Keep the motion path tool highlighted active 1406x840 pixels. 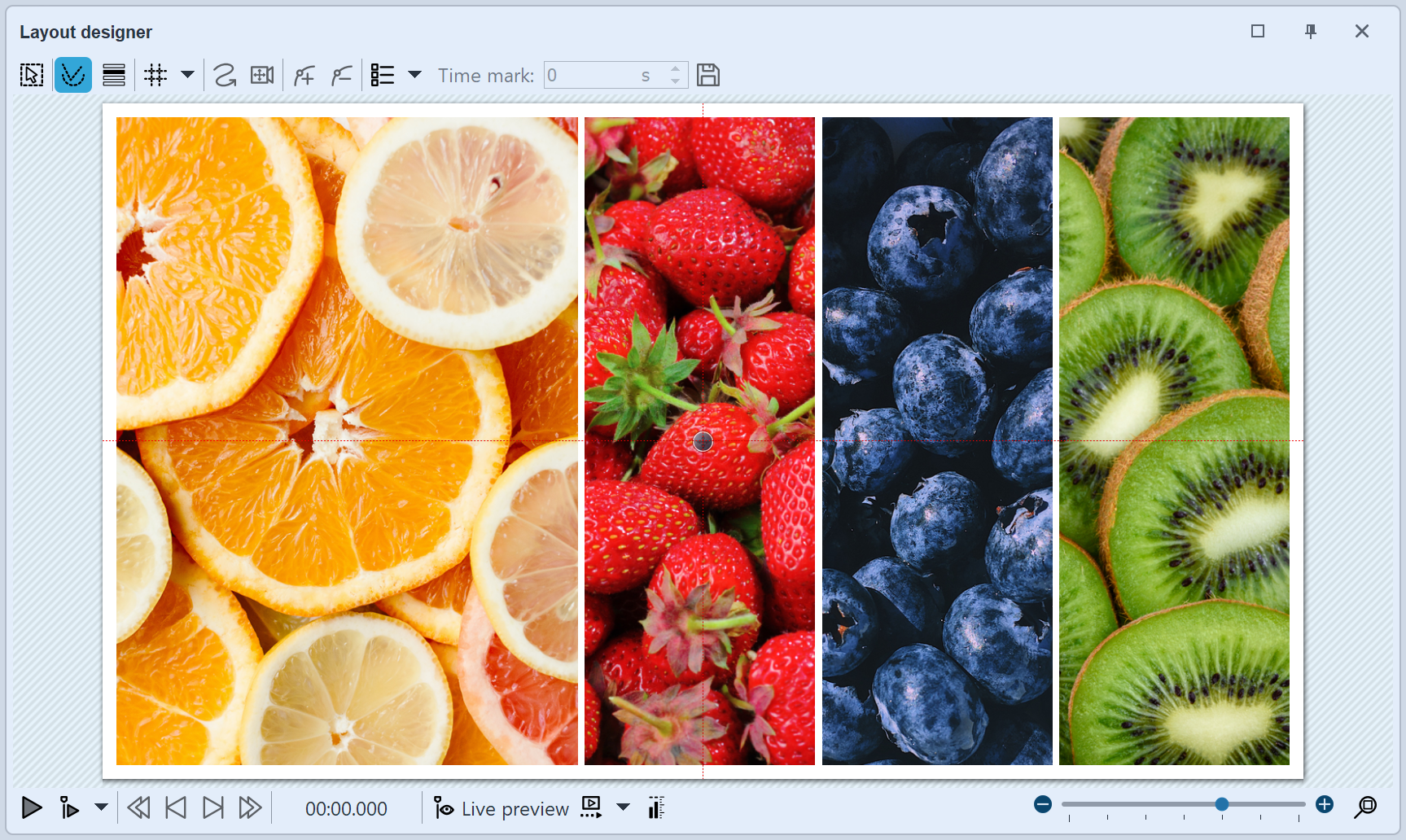click(x=73, y=74)
